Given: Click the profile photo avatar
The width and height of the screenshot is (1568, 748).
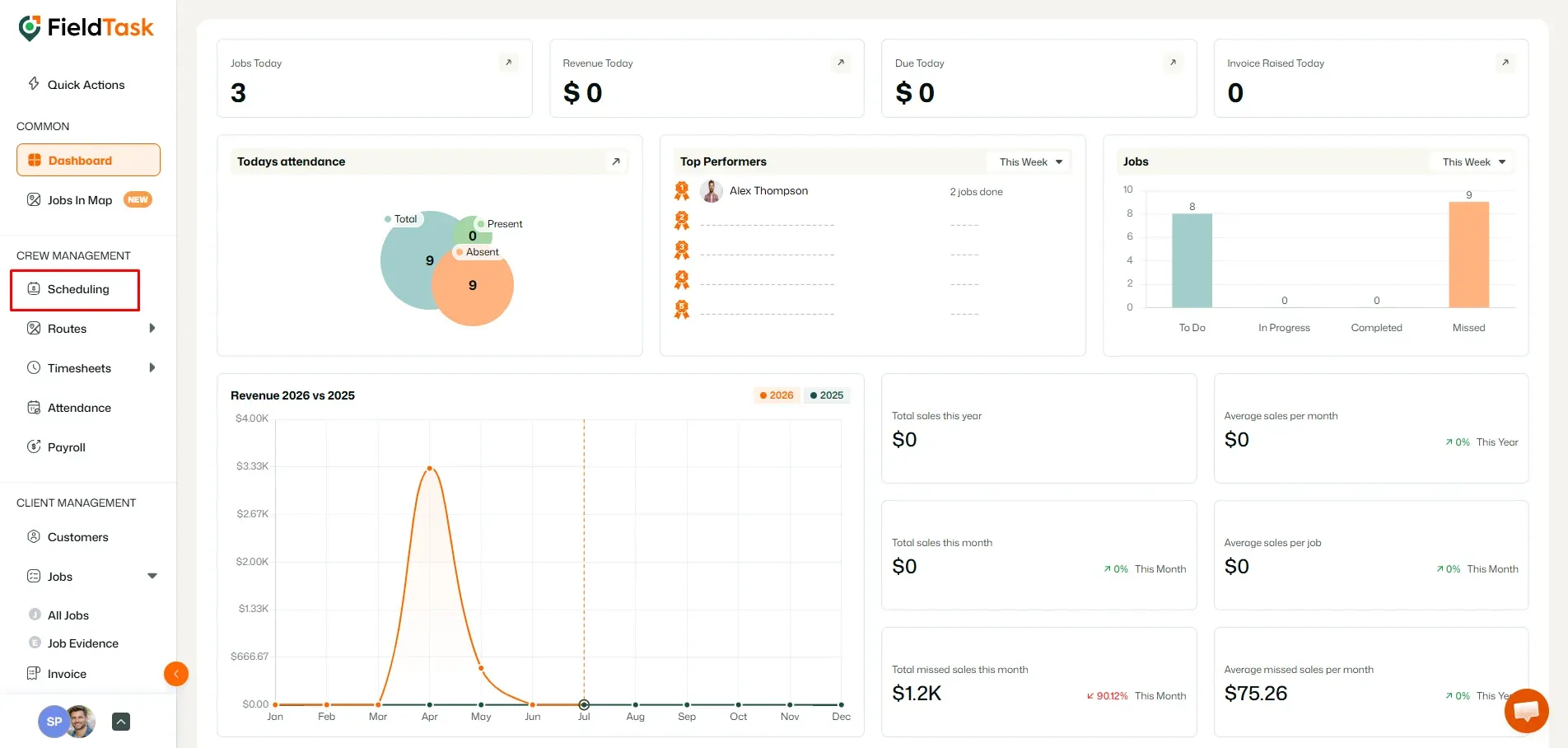Looking at the screenshot, I should coord(81,722).
